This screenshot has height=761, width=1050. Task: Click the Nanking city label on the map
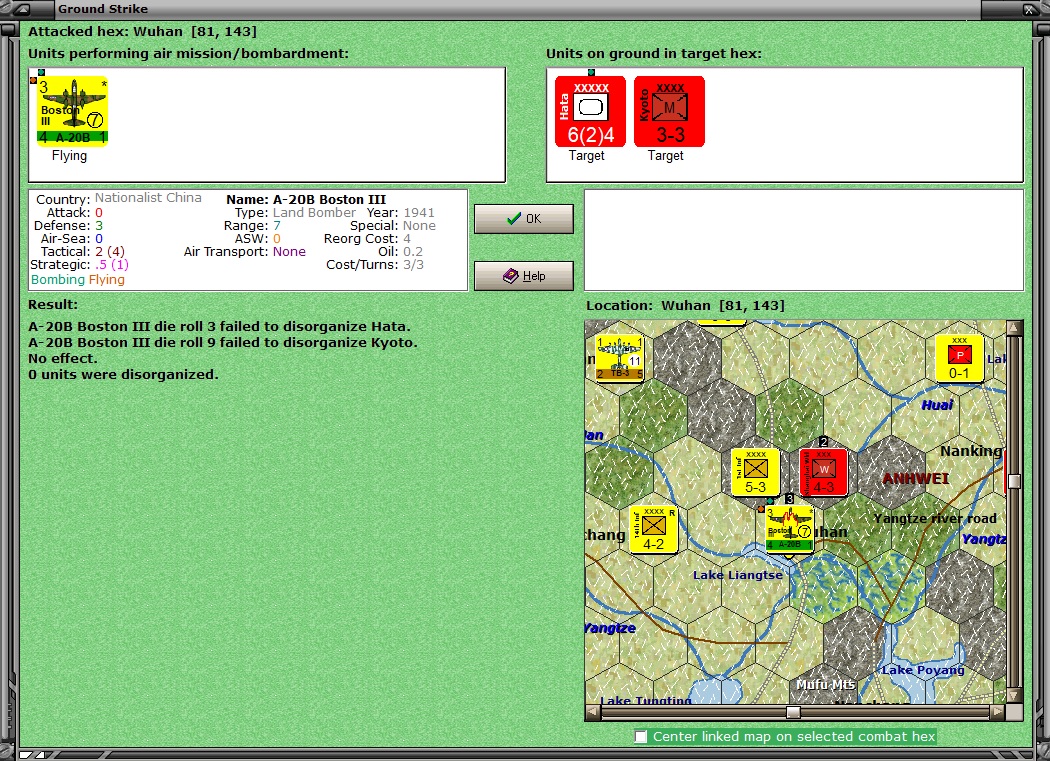click(971, 451)
